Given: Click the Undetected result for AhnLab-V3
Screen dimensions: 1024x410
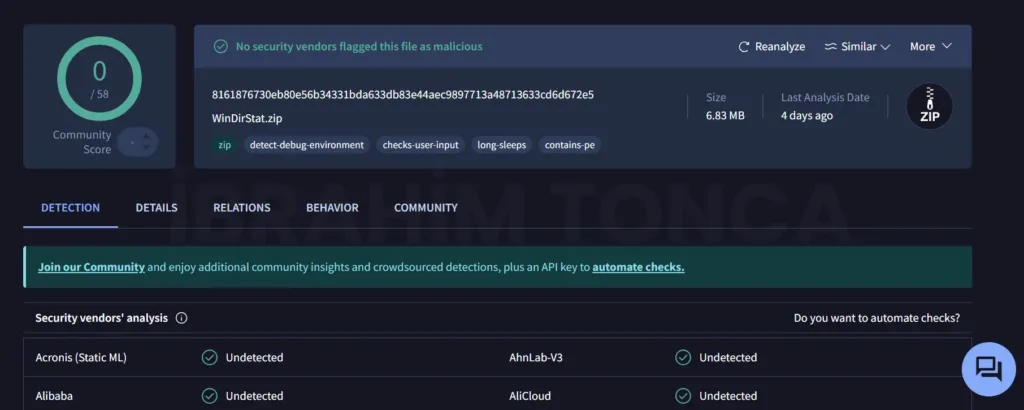Looking at the screenshot, I should coord(728,358).
